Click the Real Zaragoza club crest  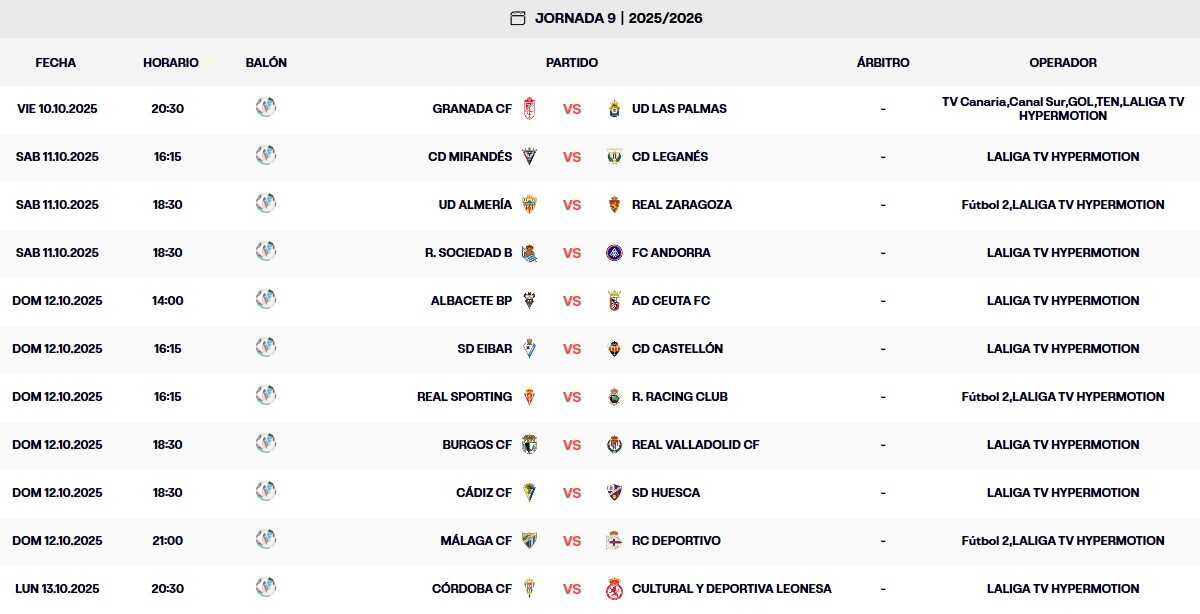[614, 204]
